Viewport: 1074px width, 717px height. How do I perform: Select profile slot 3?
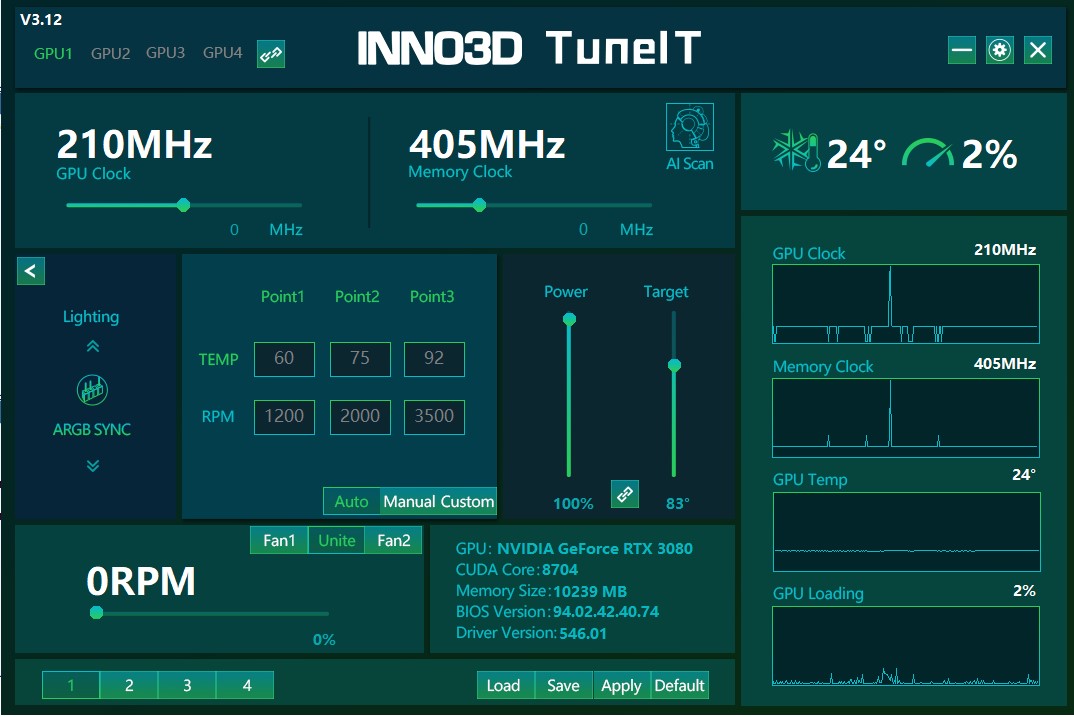187,685
